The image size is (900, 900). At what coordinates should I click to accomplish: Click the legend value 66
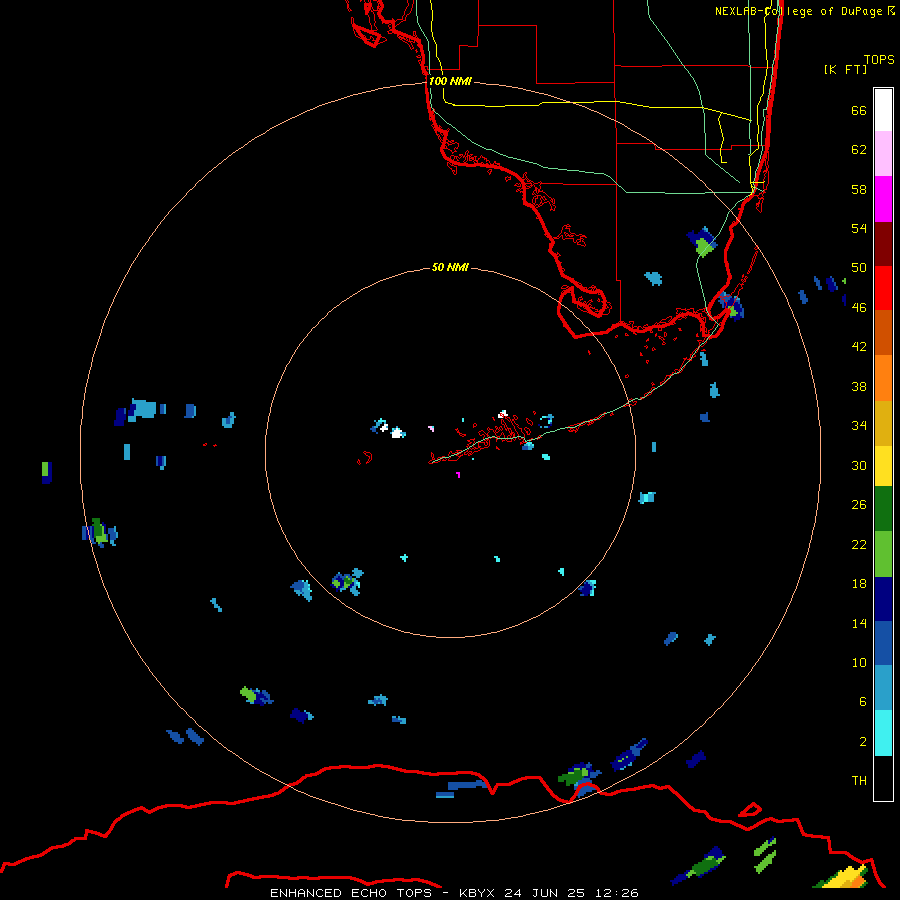pyautogui.click(x=859, y=110)
